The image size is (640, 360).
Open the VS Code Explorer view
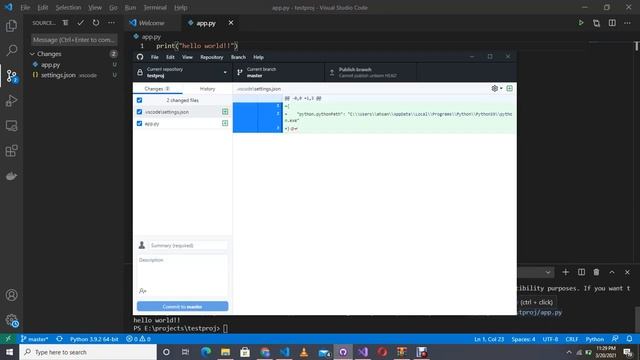click(x=11, y=26)
